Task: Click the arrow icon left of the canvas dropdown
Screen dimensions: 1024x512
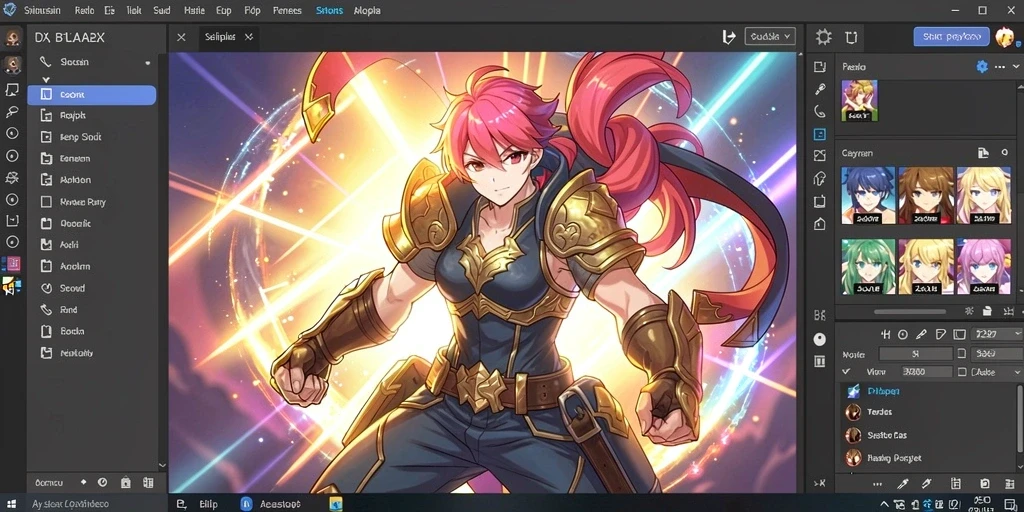Action: pyautogui.click(x=729, y=37)
